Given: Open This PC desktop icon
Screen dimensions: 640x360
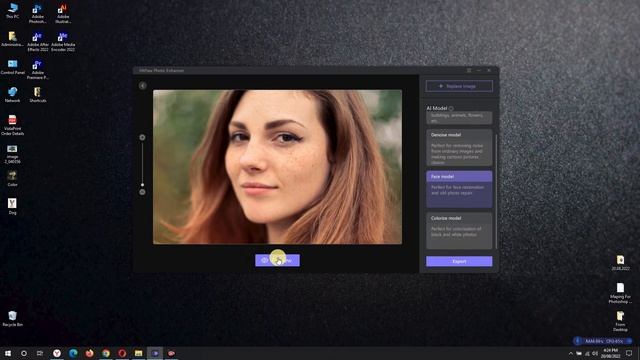Looking at the screenshot, I should 13,11.
